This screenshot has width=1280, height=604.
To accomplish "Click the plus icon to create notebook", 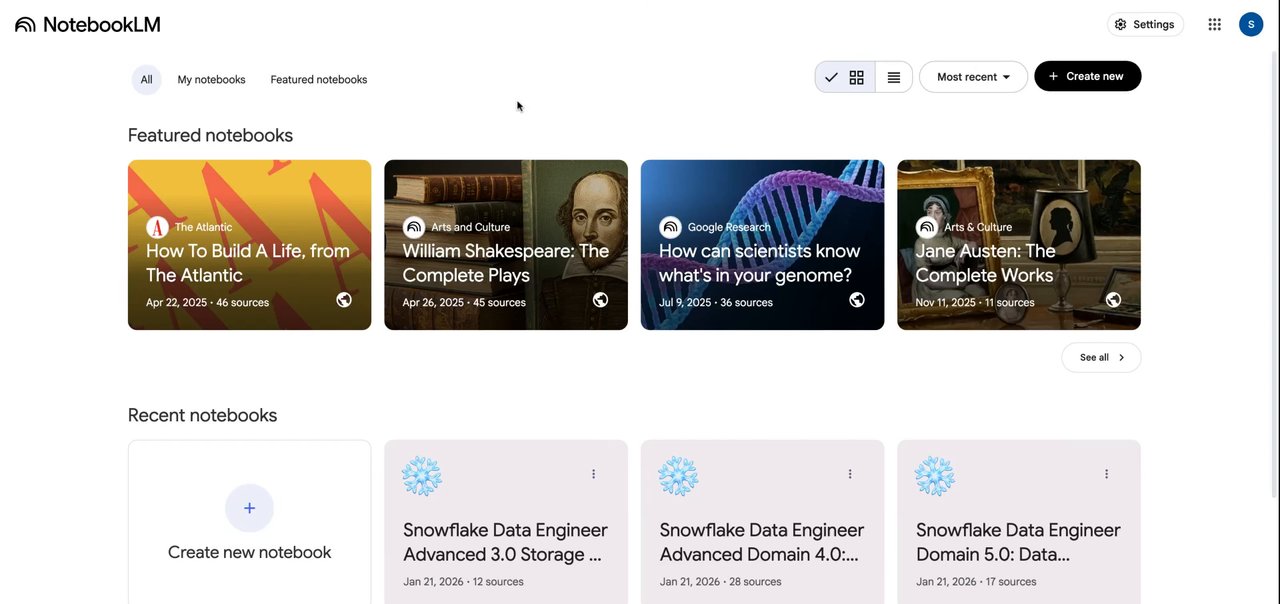I will (x=249, y=508).
